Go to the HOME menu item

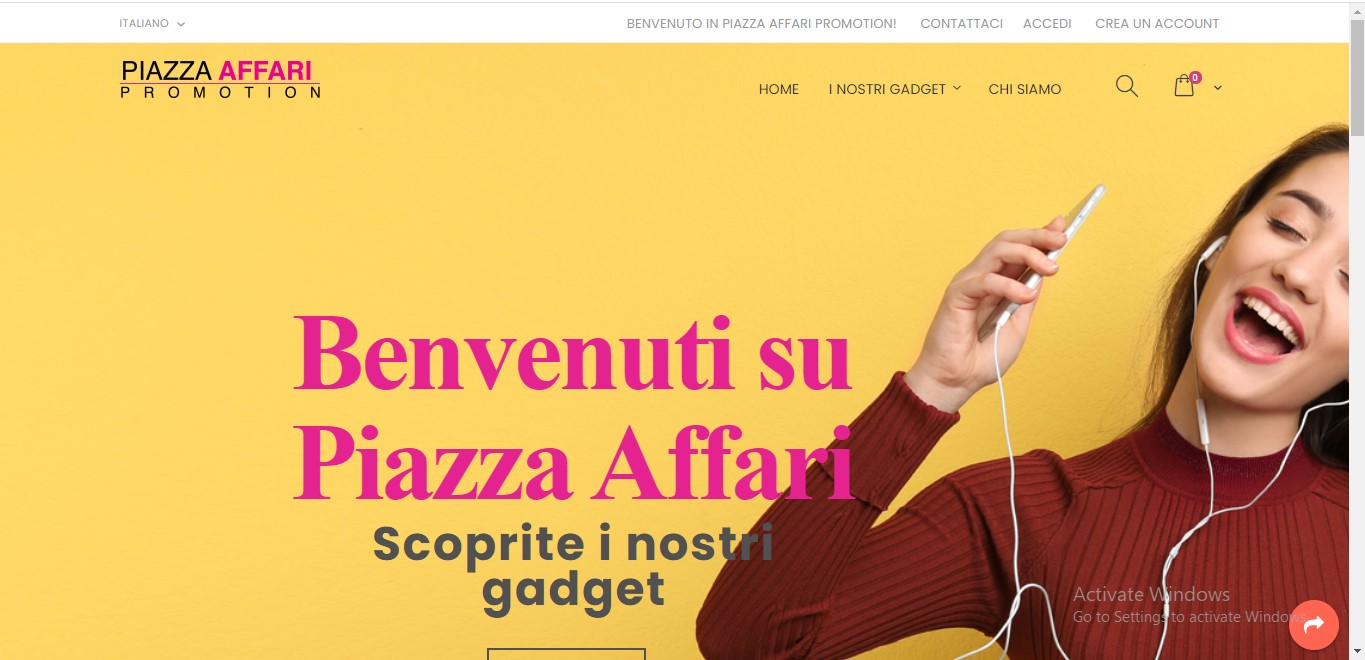[779, 89]
